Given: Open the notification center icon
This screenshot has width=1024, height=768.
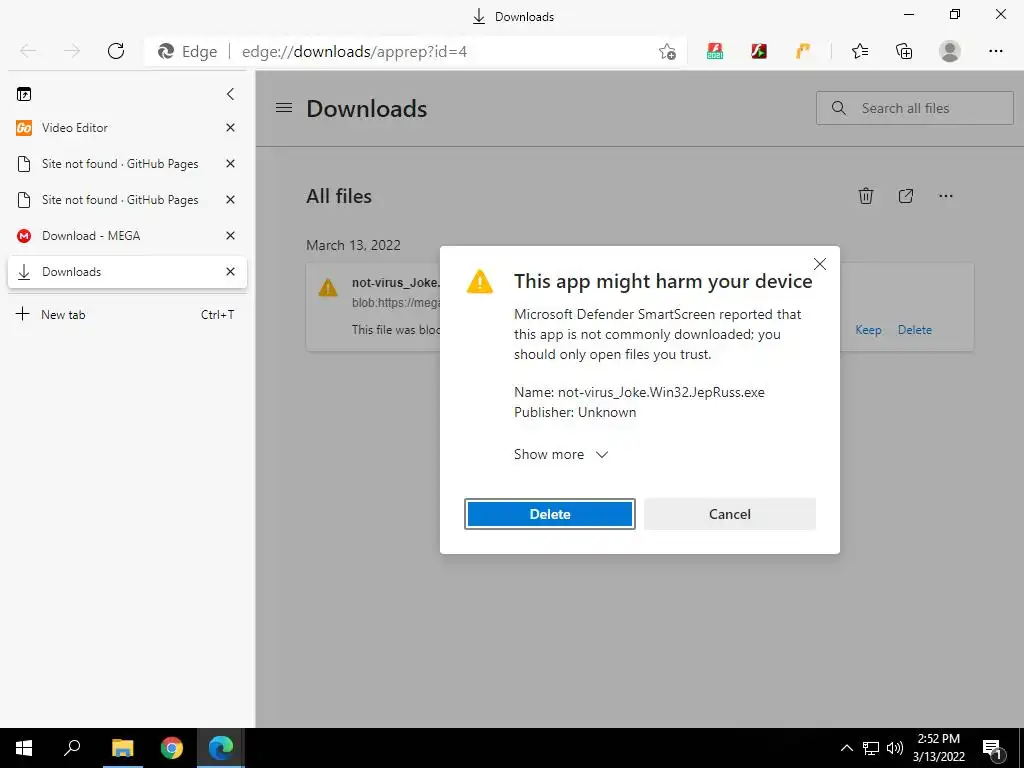Looking at the screenshot, I should (992, 748).
